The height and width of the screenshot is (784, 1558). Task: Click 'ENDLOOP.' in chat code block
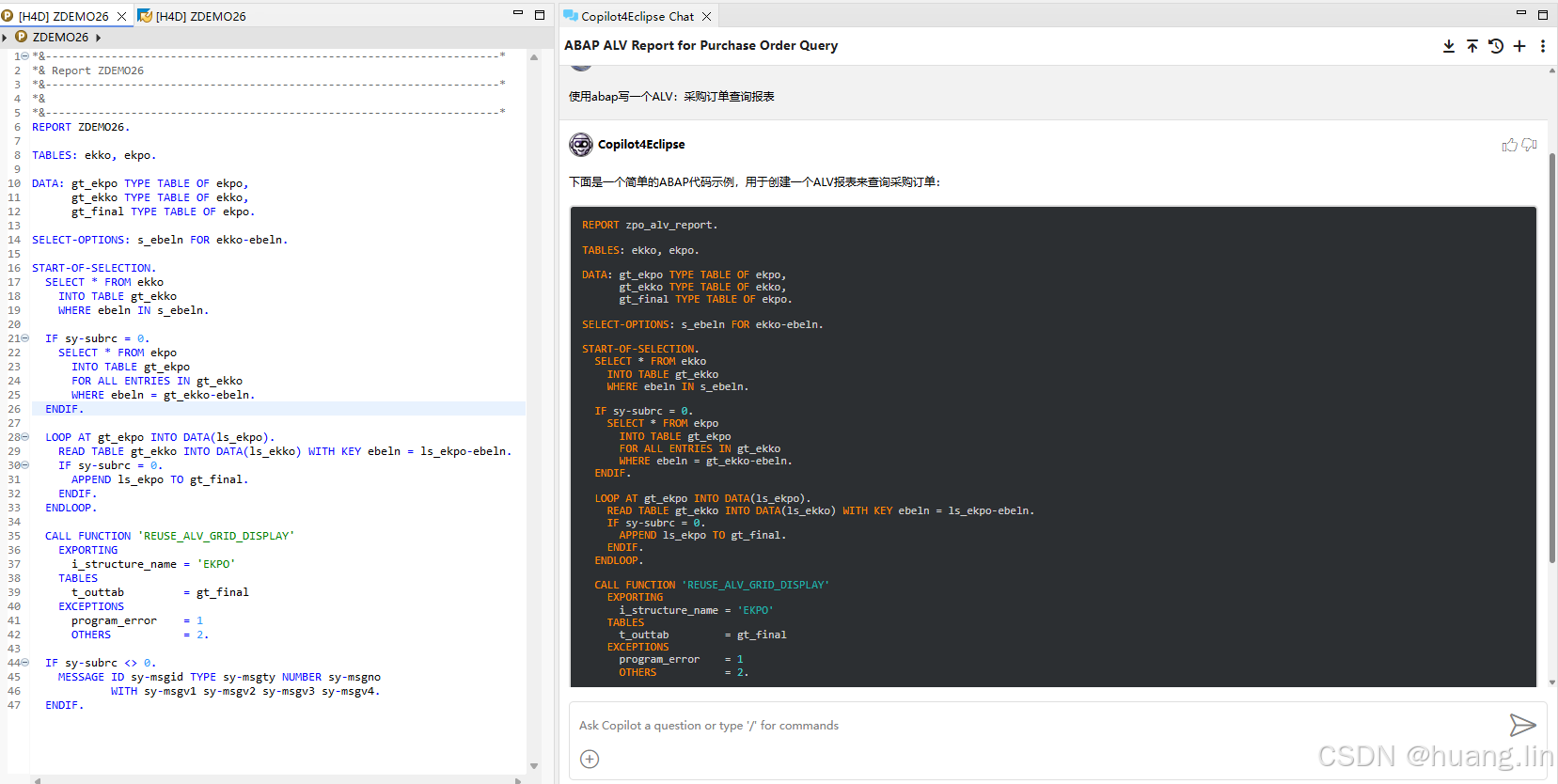pos(619,561)
